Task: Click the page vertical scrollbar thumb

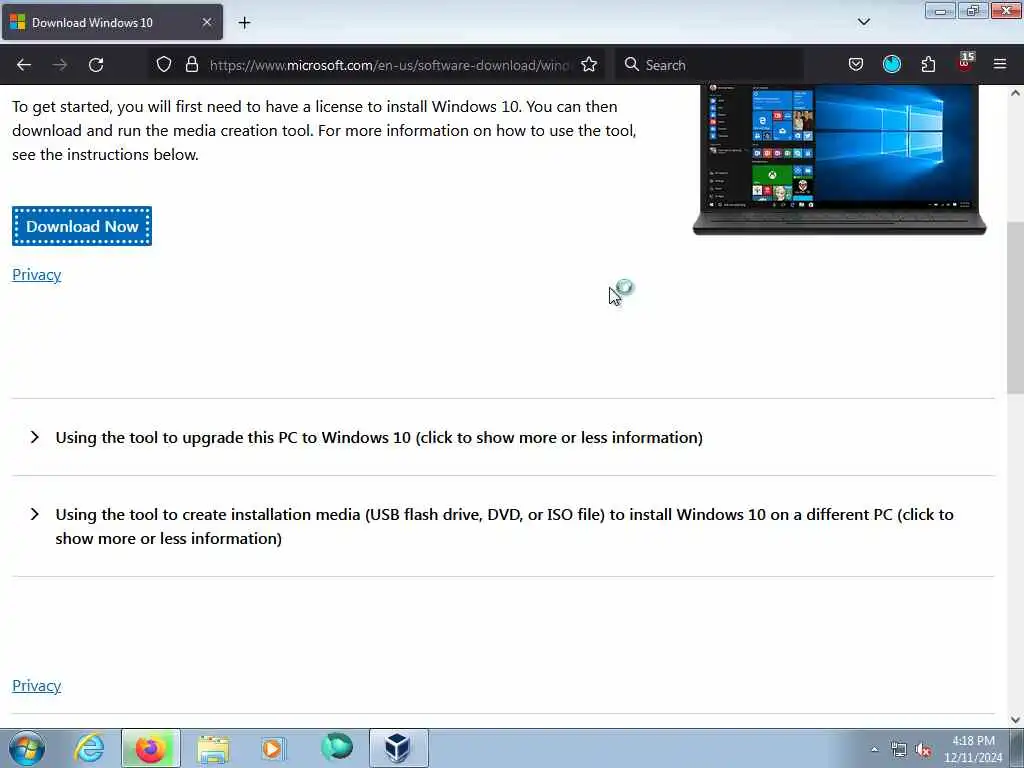Action: pos(1015,307)
